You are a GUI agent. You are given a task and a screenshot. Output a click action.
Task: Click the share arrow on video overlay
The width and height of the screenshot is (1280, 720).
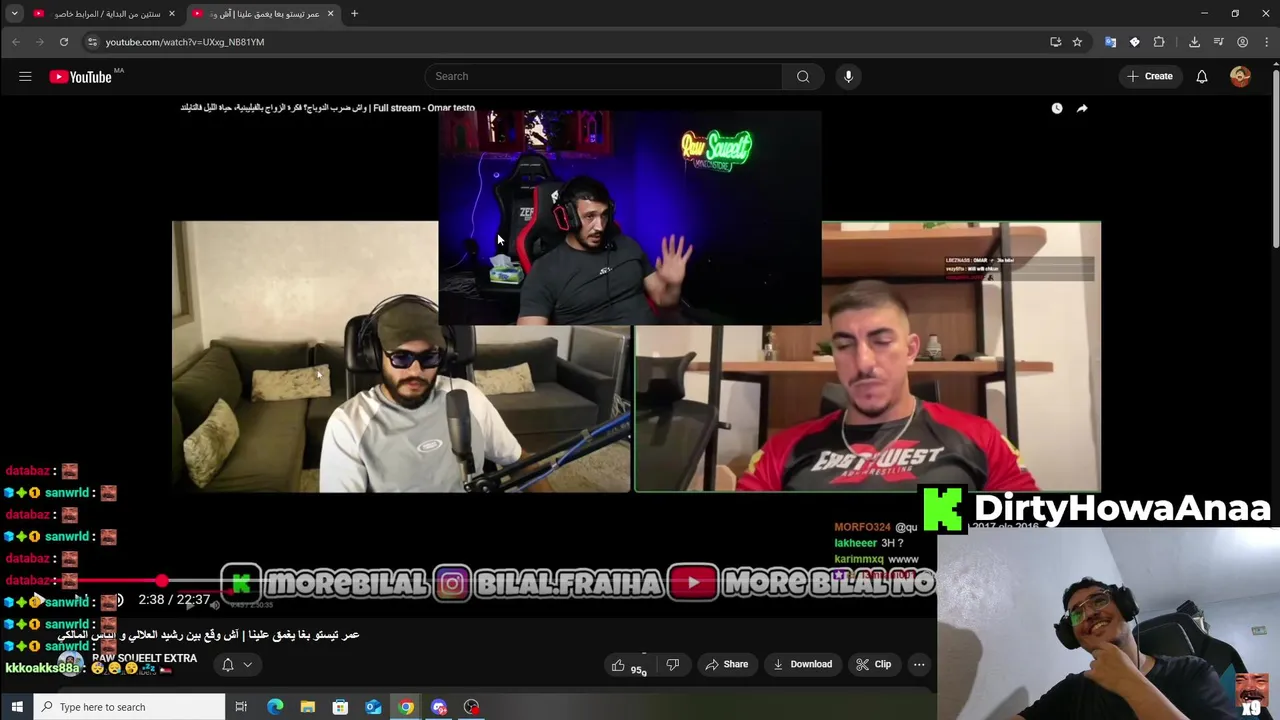[1082, 108]
